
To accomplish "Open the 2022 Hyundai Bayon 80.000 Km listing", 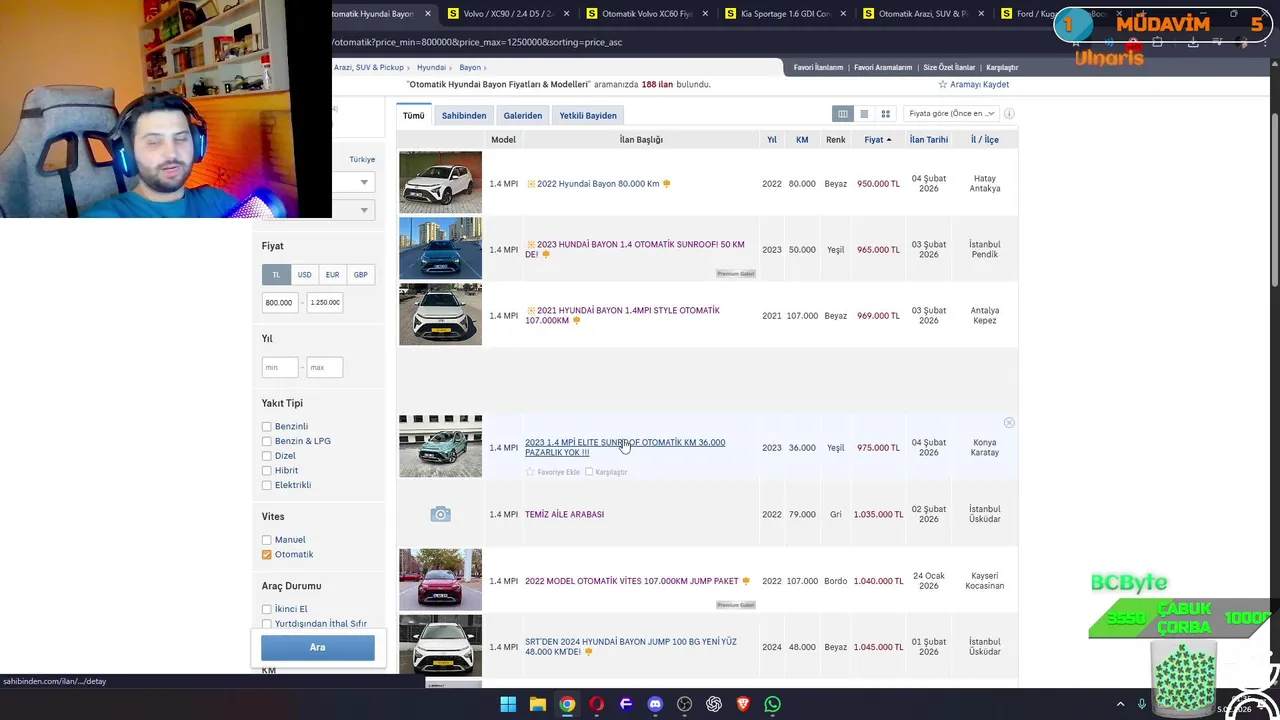I will click(598, 184).
